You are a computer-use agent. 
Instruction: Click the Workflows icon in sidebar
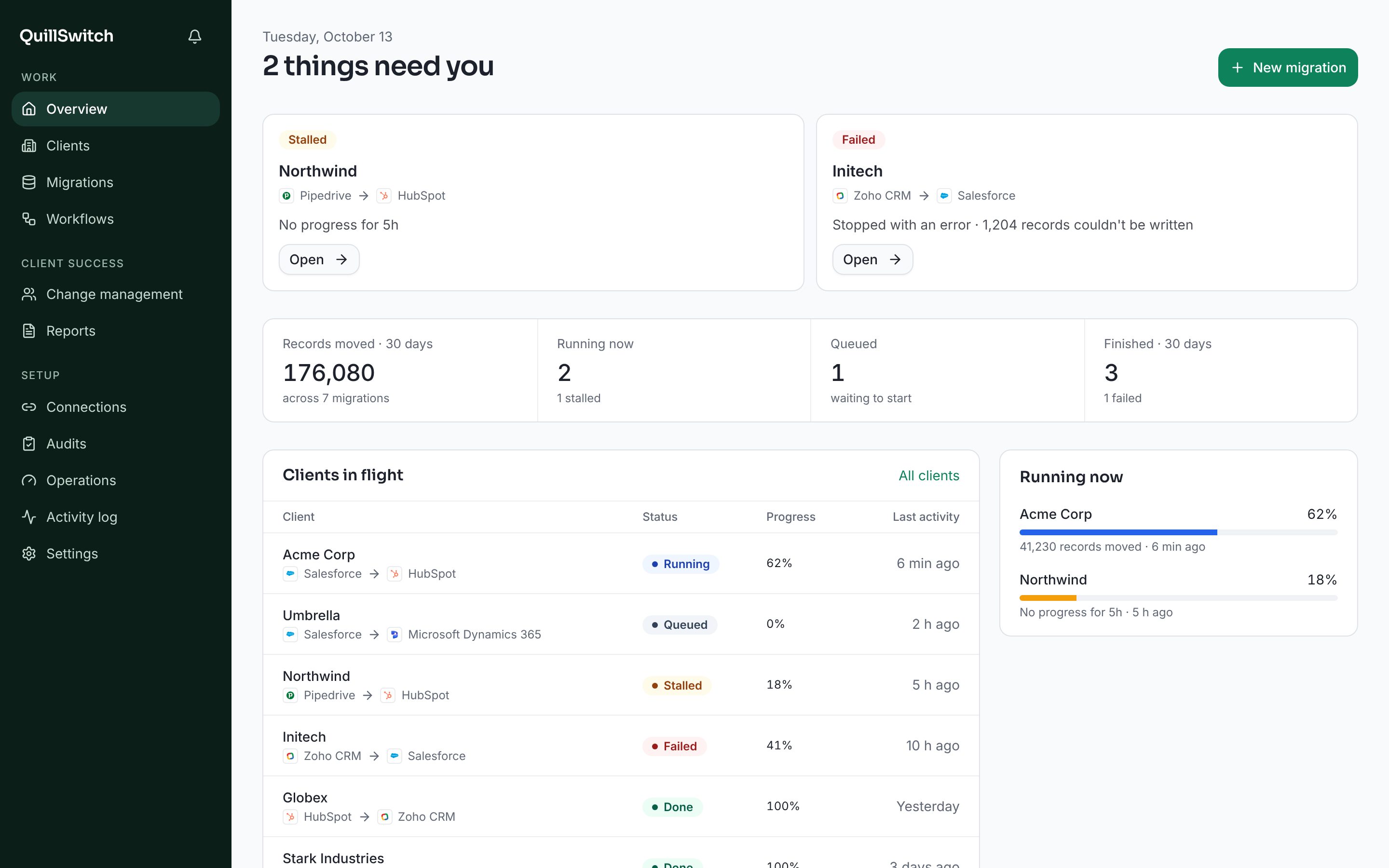29,219
